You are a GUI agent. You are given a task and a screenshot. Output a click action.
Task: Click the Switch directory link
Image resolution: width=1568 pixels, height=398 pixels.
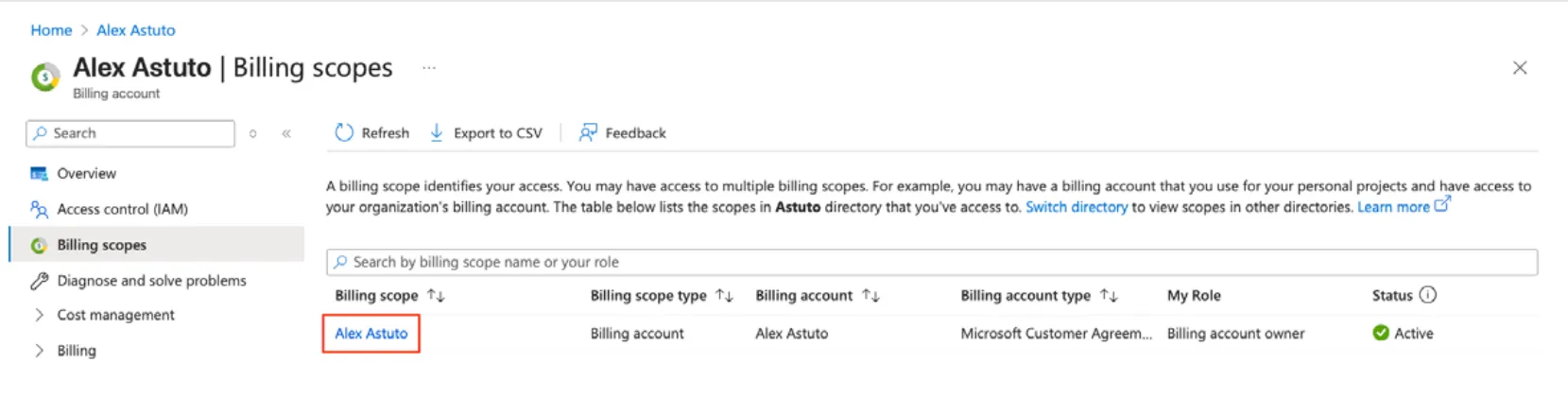(1077, 207)
